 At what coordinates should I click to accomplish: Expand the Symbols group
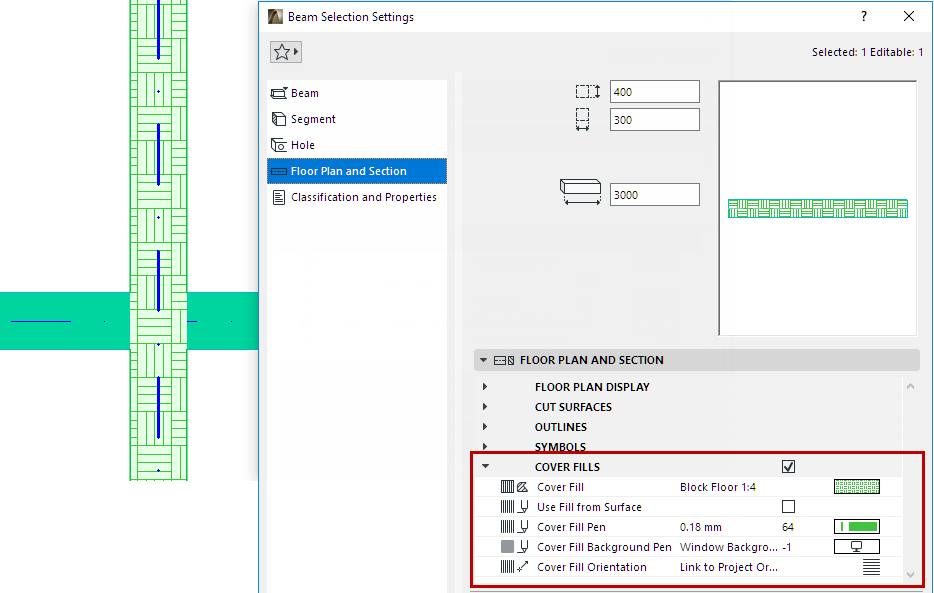(485, 446)
